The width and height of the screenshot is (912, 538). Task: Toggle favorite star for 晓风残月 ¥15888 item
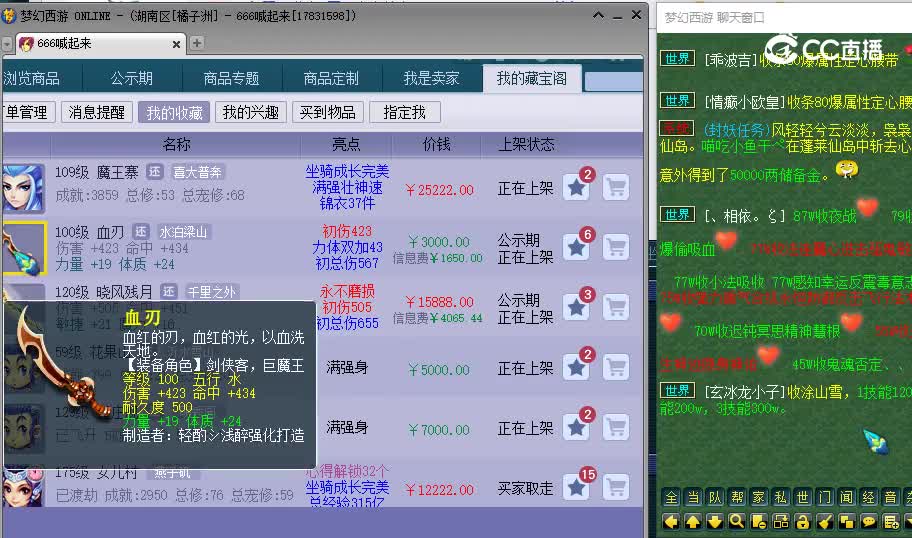(576, 307)
